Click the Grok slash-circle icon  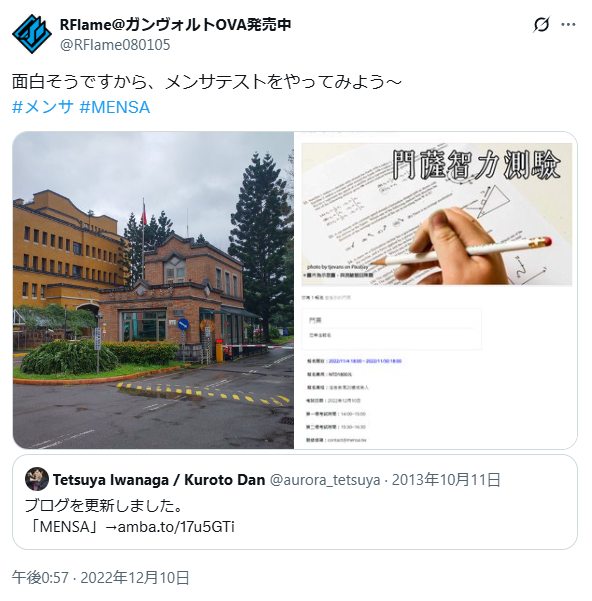pyautogui.click(x=541, y=25)
